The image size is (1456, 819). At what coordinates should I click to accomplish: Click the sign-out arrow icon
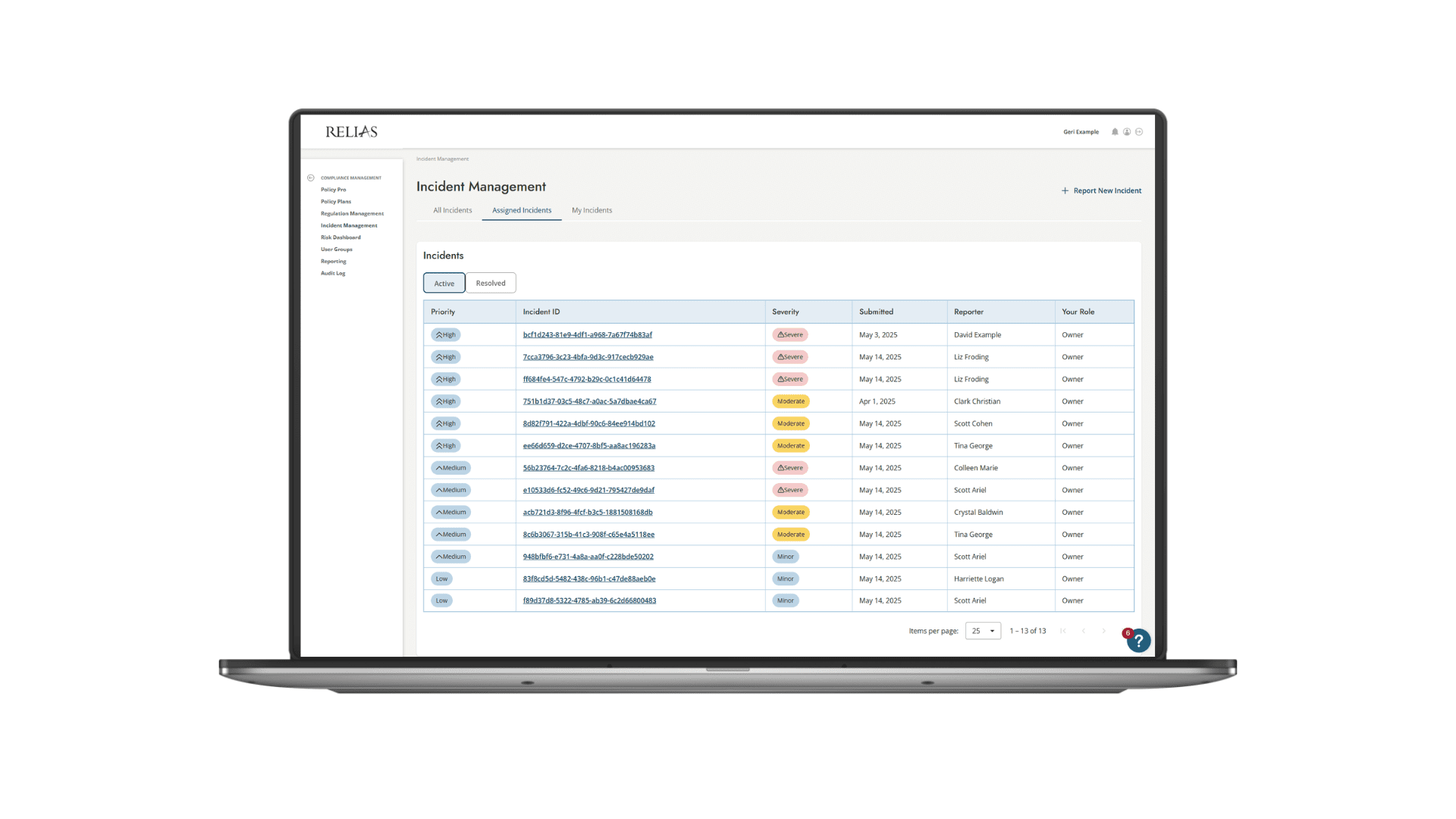pos(1138,131)
